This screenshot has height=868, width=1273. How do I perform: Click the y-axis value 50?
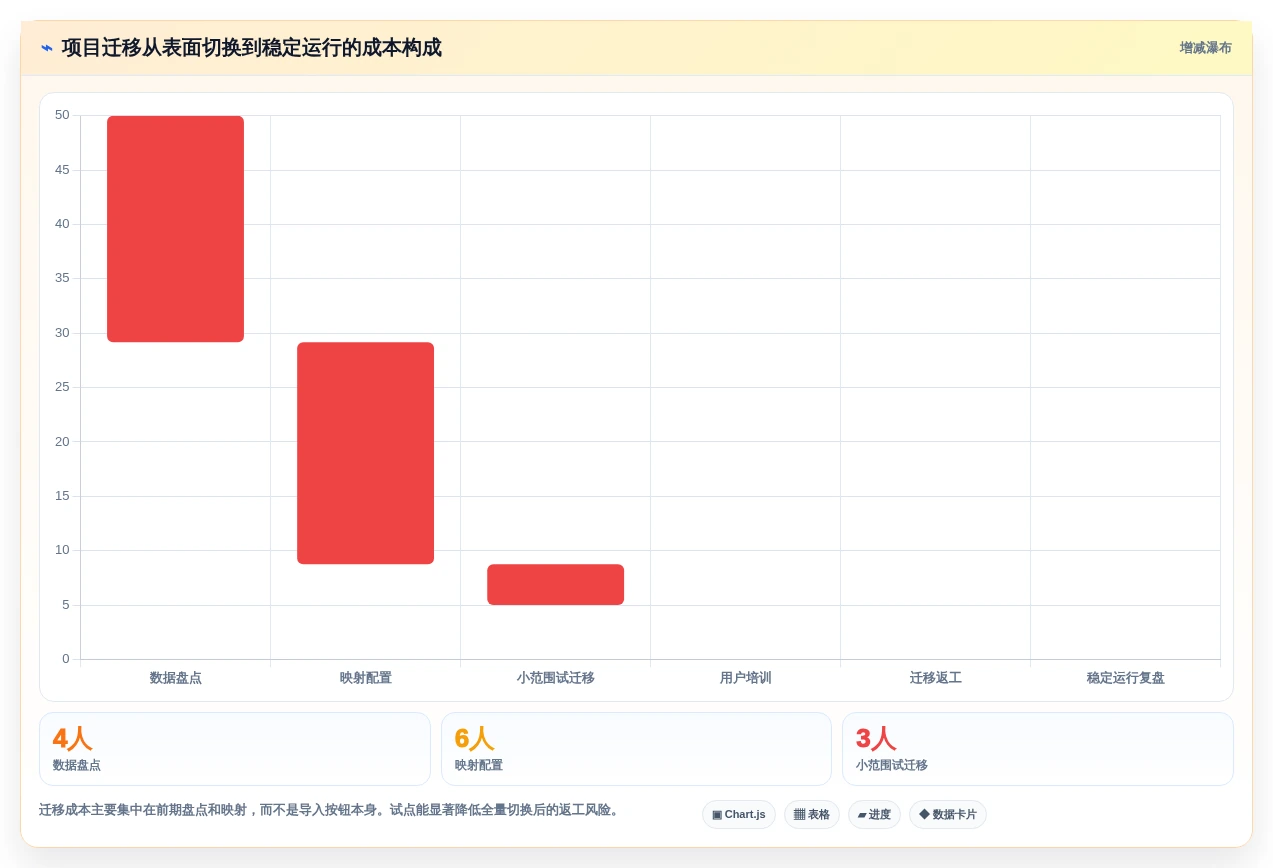coord(62,115)
